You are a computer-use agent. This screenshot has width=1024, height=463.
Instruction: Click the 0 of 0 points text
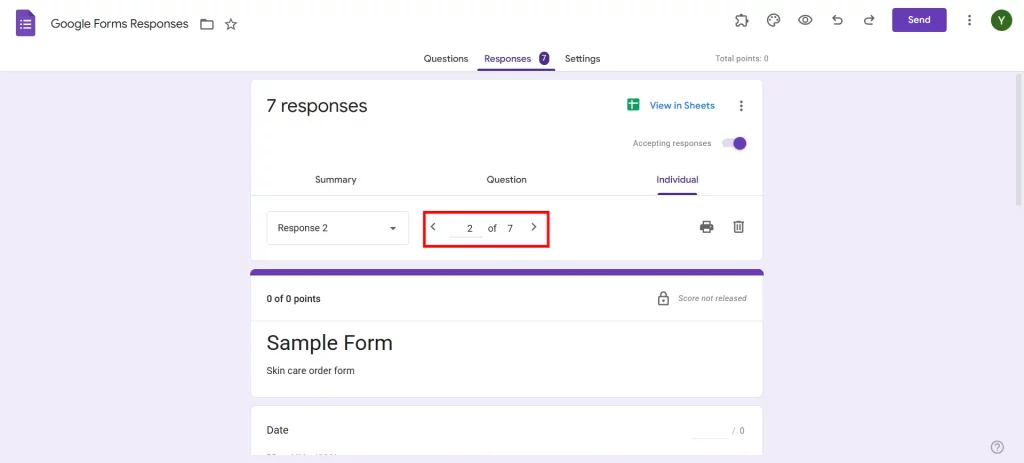pyautogui.click(x=293, y=299)
